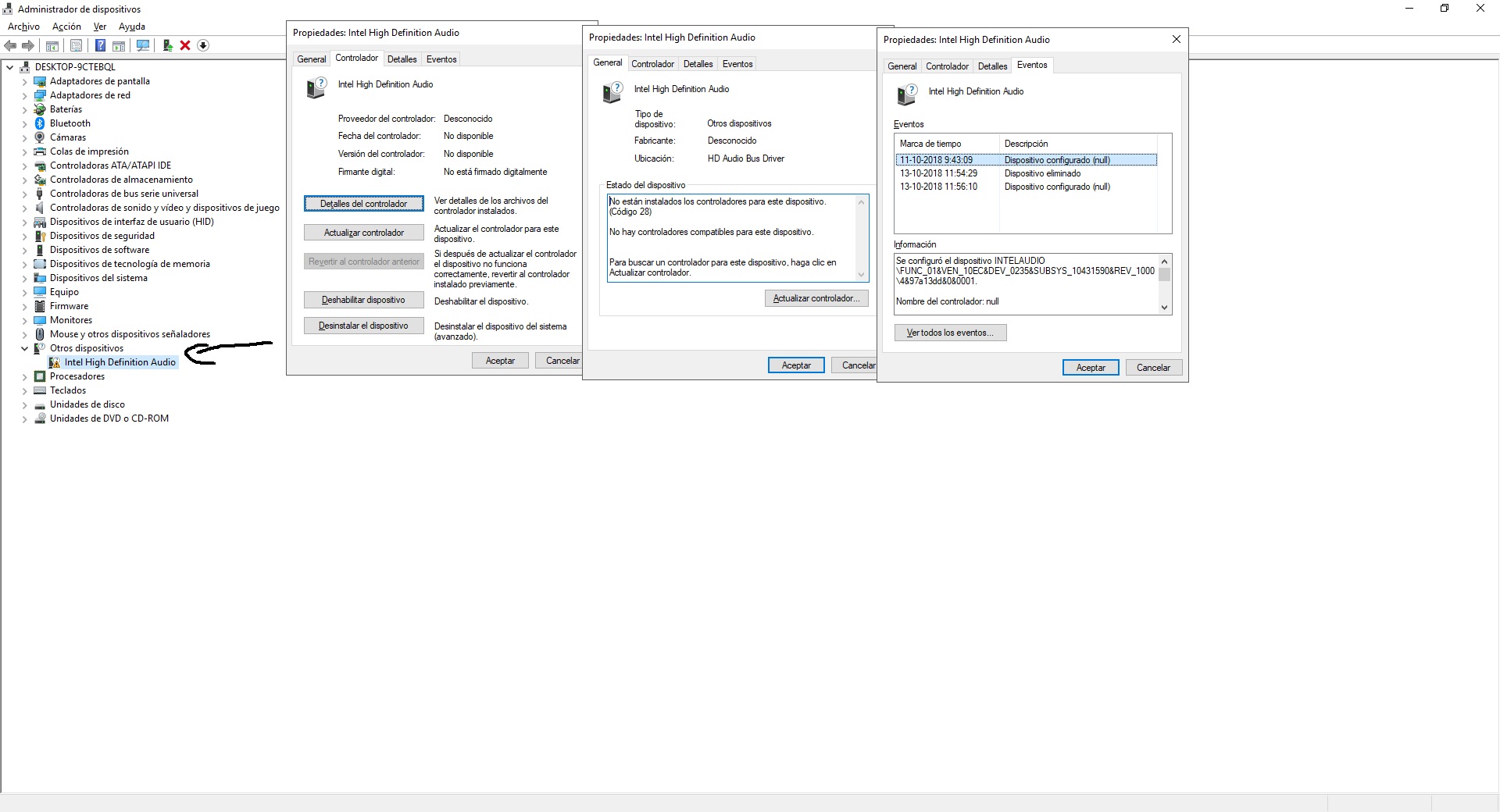Expand Unidades de DVD o CD-ROM node
Viewport: 1500px width, 812px height.
(x=24, y=418)
